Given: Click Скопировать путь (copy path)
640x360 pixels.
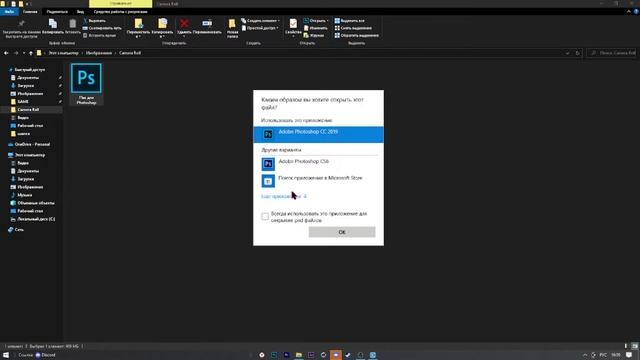Looking at the screenshot, I should [x=102, y=28].
